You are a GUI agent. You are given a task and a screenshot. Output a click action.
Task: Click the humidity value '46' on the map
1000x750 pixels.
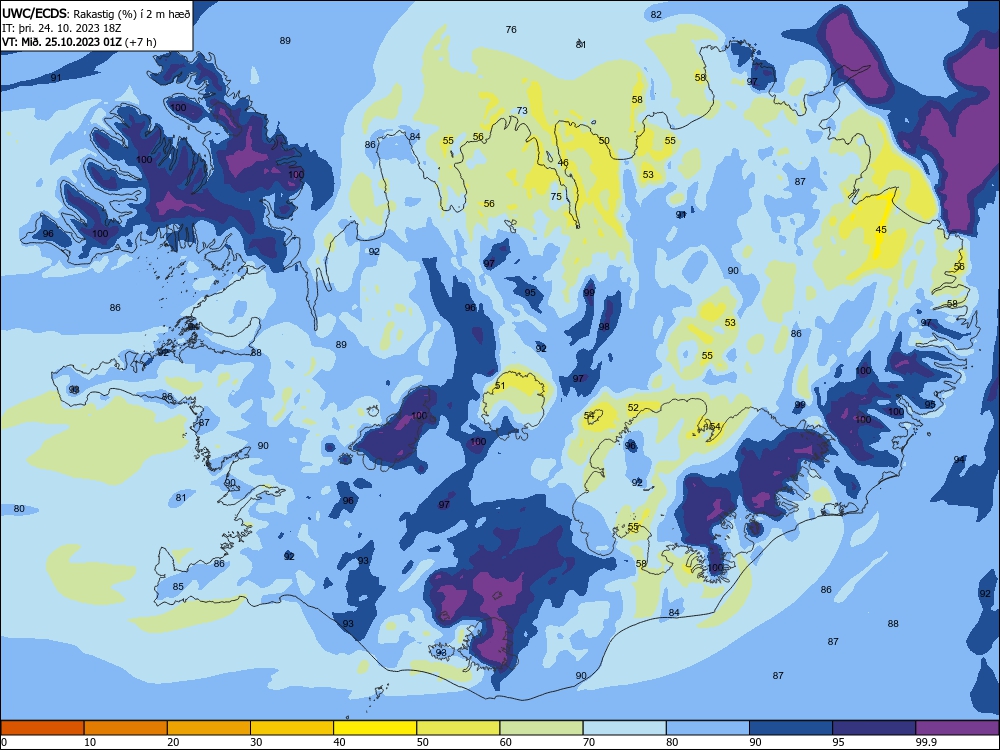tap(563, 163)
